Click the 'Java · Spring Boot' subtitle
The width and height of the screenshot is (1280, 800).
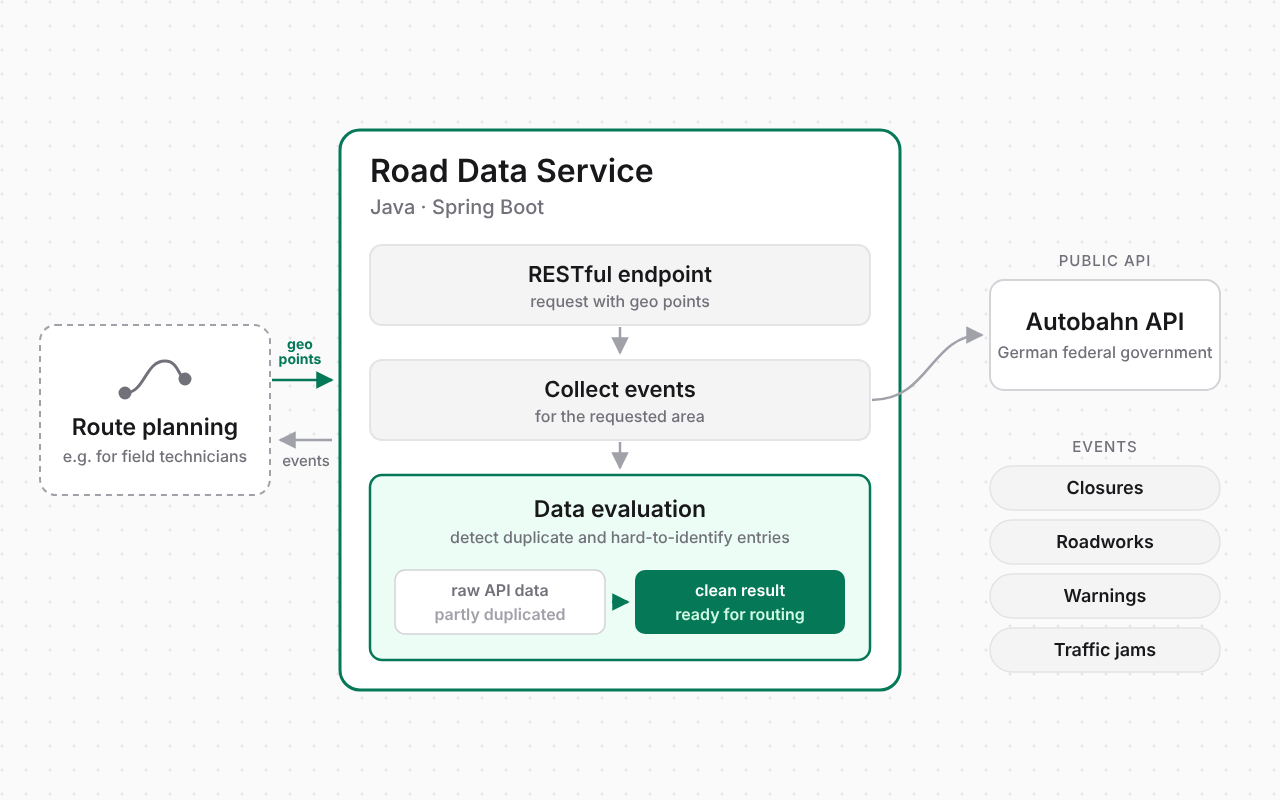click(457, 208)
